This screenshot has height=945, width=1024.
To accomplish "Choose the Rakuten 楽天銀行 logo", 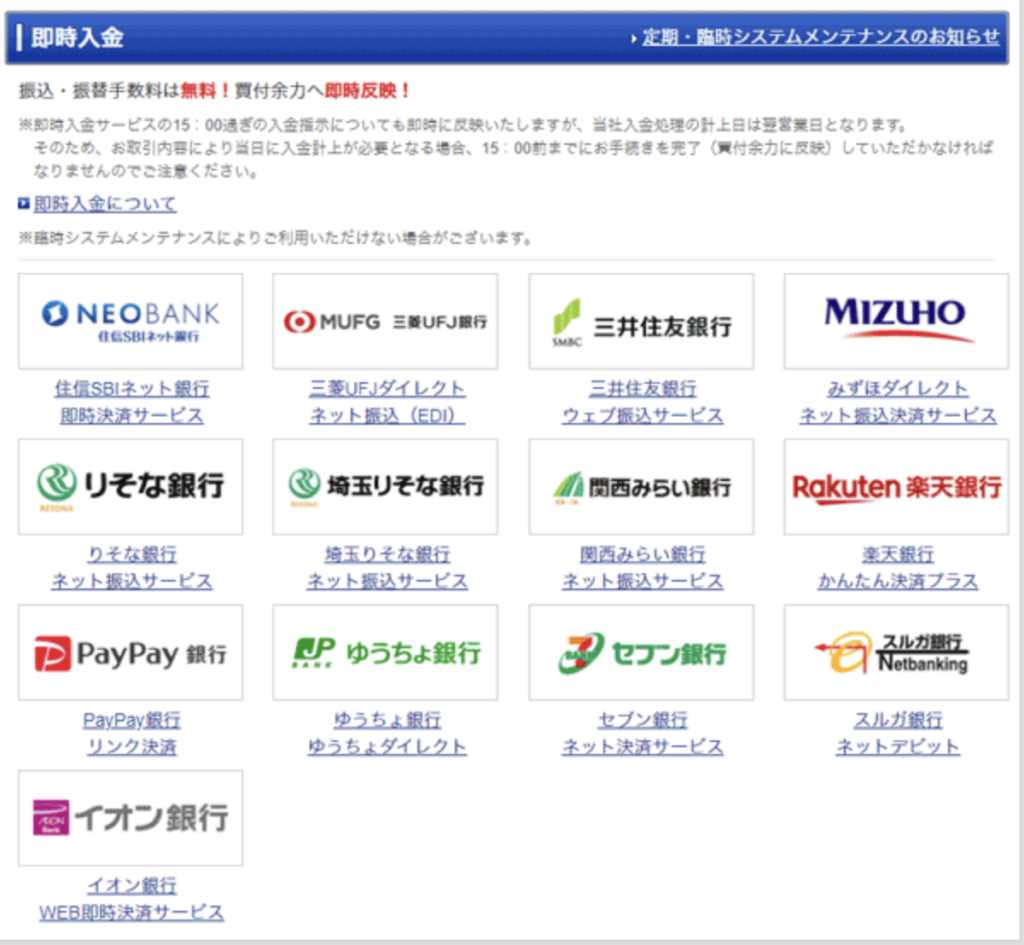I will coord(897,487).
